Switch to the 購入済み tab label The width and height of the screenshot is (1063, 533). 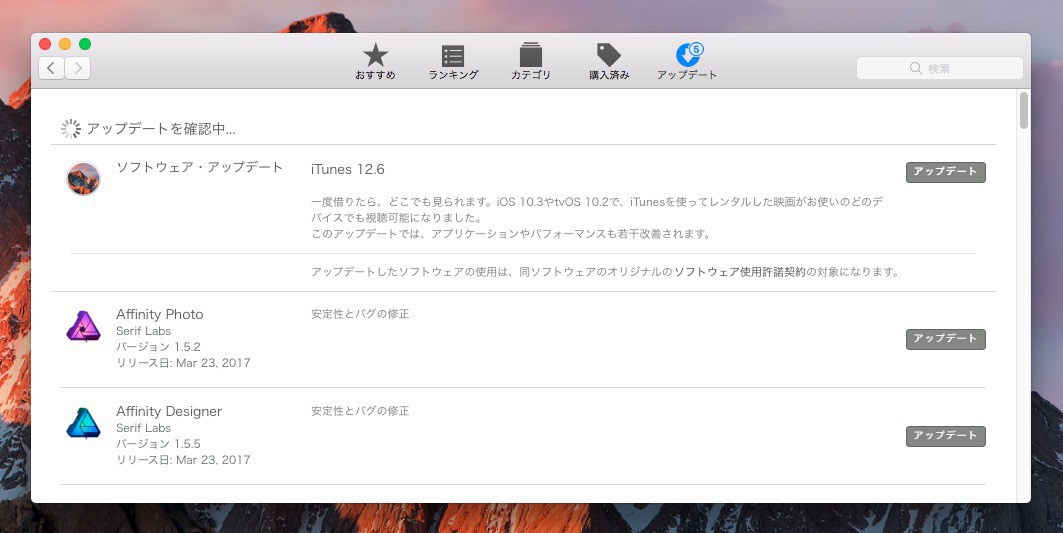(x=609, y=75)
